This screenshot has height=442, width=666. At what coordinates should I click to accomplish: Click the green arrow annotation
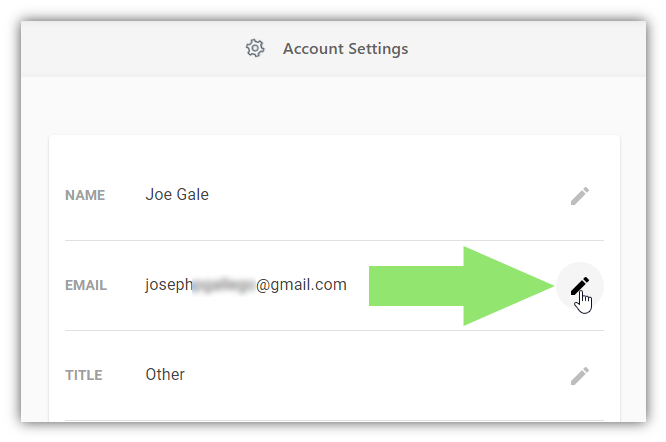[462, 286]
